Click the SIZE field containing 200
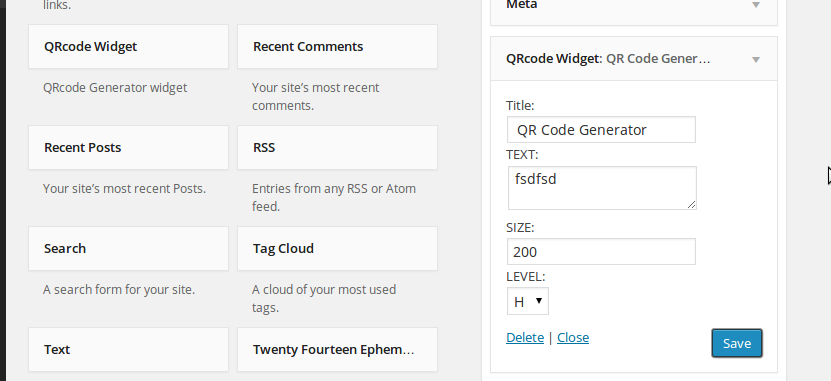 click(x=601, y=252)
